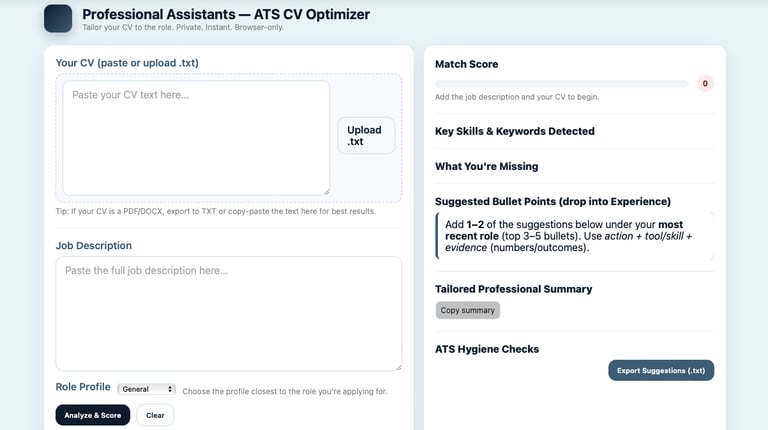Click the Suggested Bullet Points heading
The width and height of the screenshot is (768, 430).
tap(553, 201)
